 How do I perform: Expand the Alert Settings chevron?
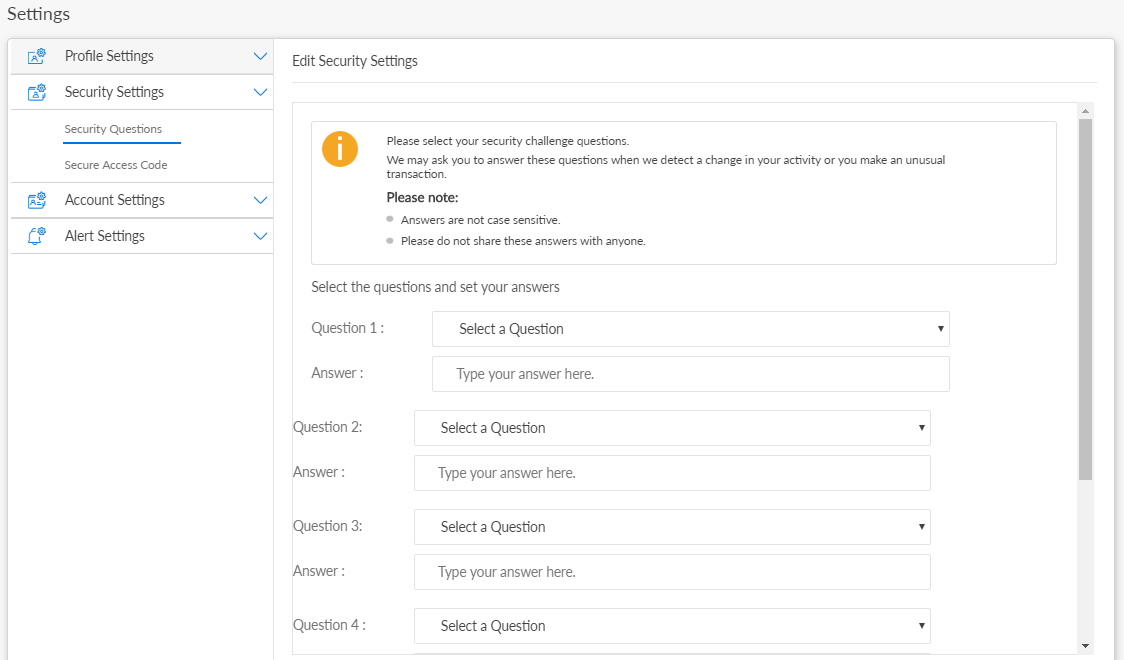pyautogui.click(x=260, y=237)
